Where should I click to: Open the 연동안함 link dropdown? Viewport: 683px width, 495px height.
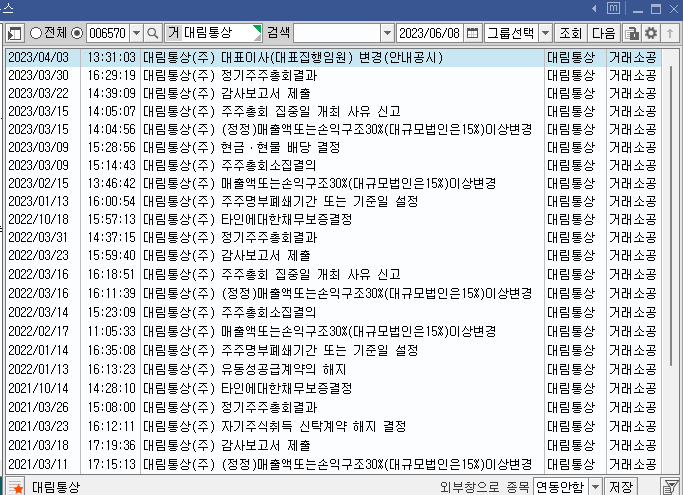pyautogui.click(x=595, y=486)
